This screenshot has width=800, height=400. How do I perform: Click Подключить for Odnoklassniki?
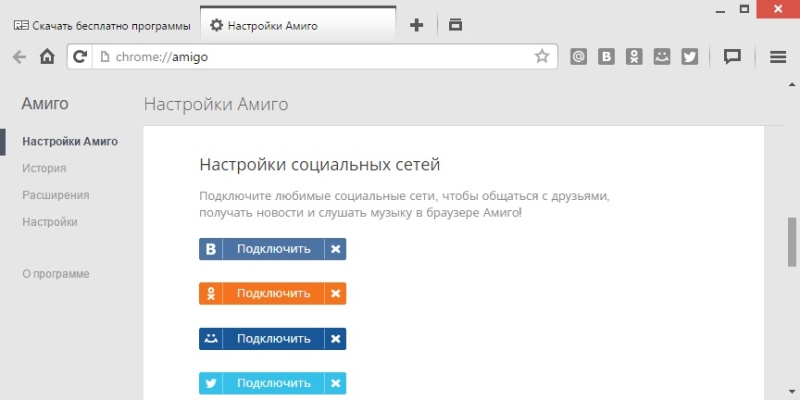[273, 293]
